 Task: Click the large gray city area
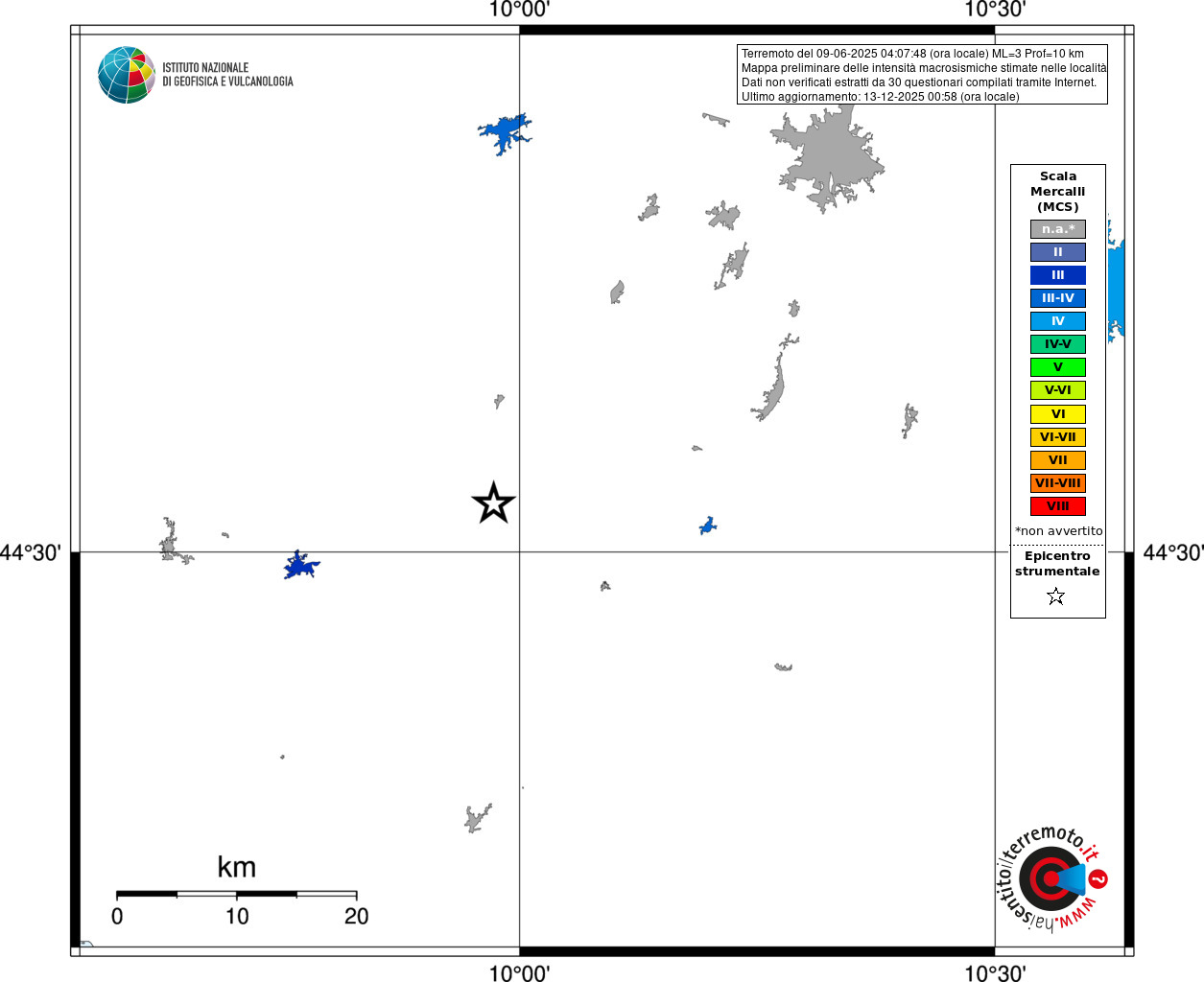tap(828, 157)
